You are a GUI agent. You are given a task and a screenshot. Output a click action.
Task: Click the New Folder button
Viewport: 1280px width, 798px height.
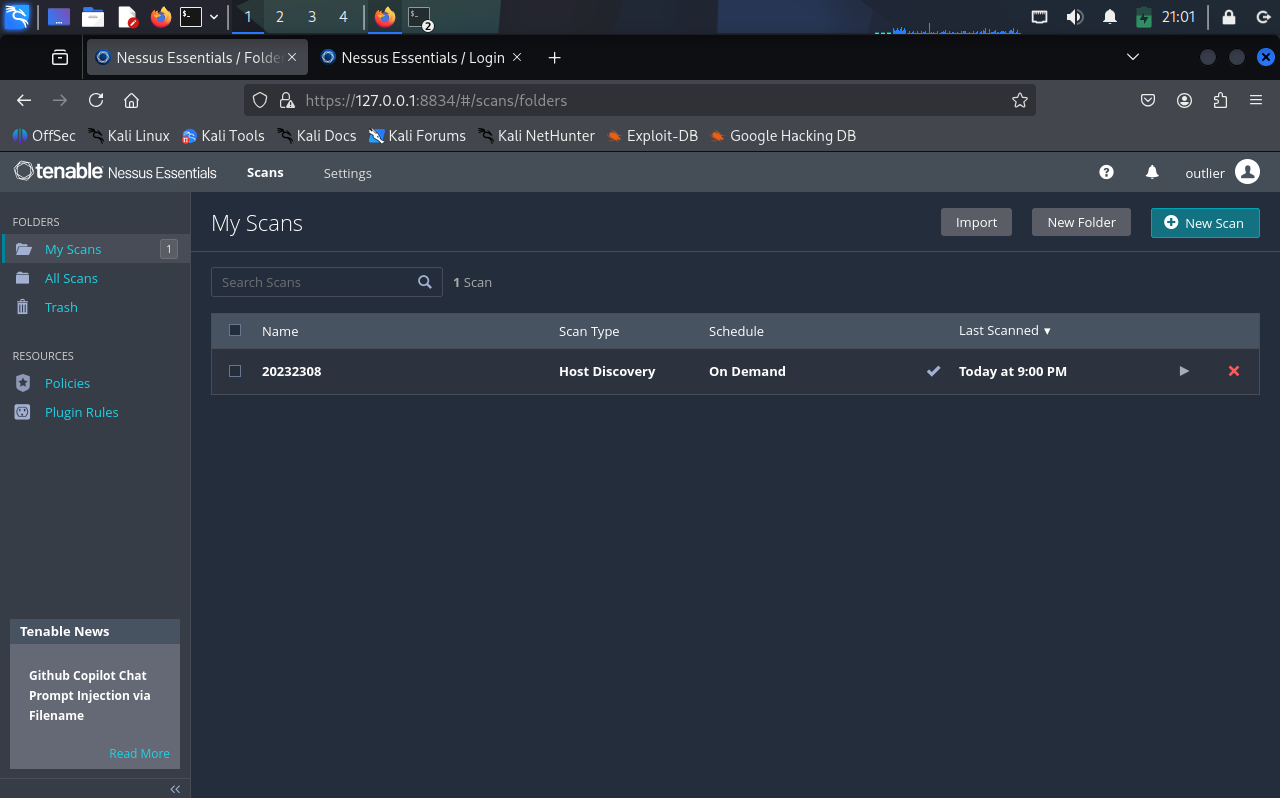click(1081, 222)
